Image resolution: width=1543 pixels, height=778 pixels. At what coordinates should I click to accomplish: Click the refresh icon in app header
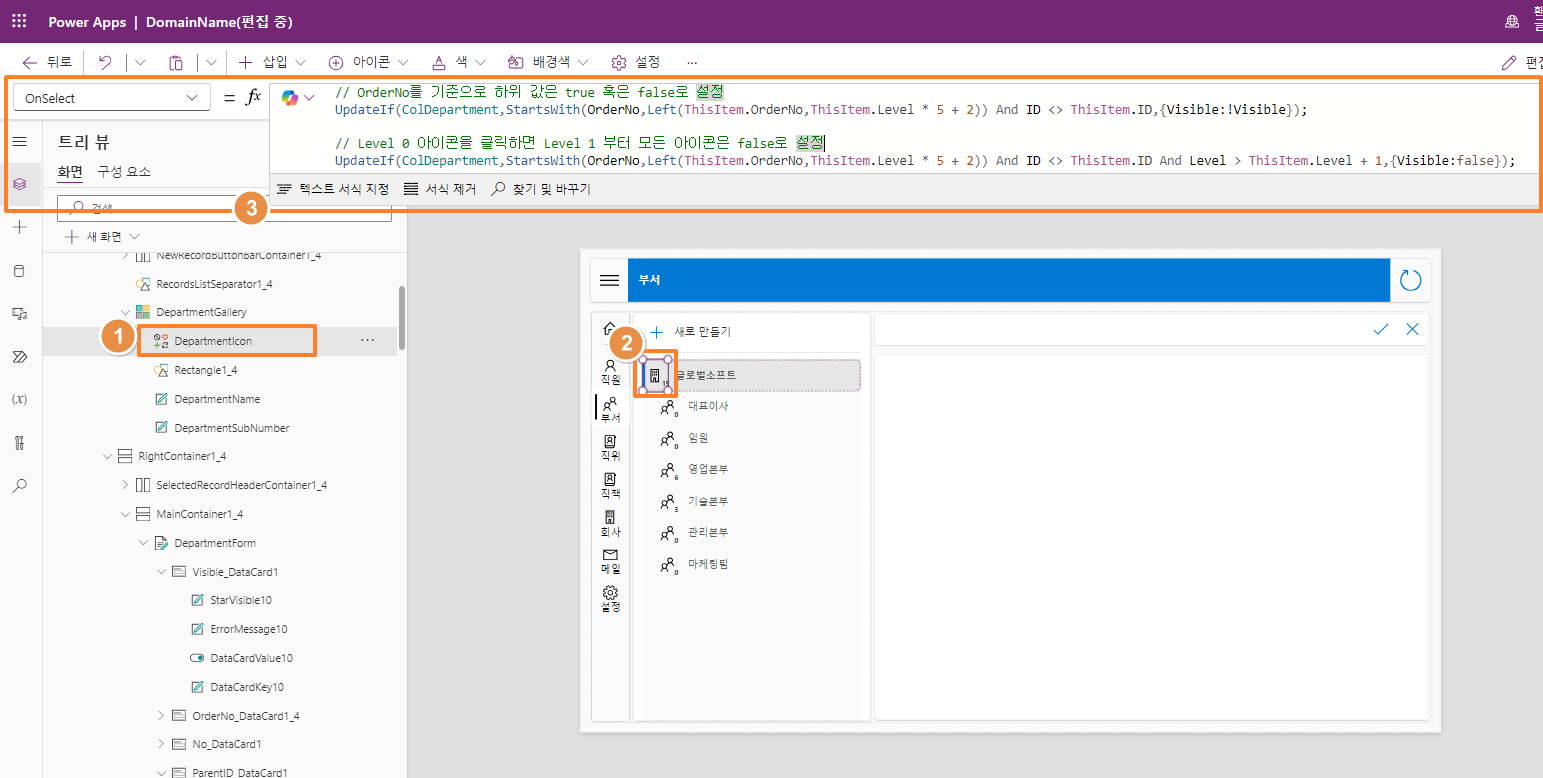point(1411,280)
